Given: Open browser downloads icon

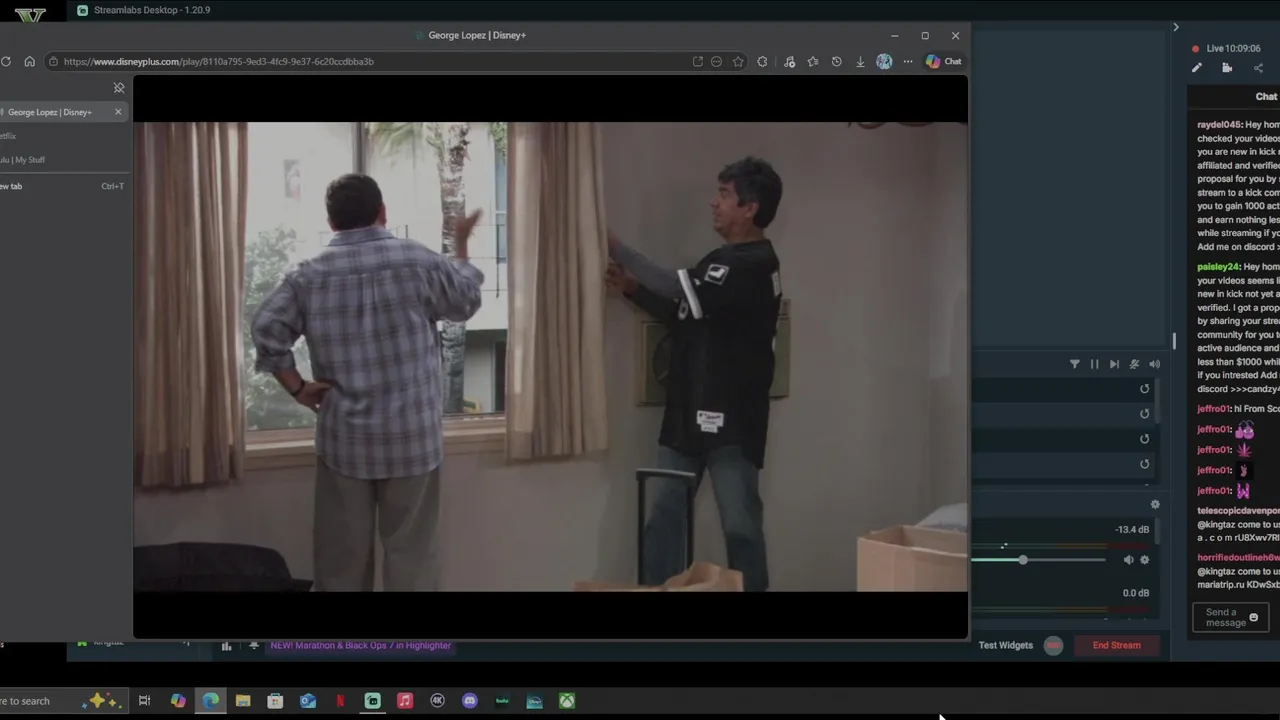Looking at the screenshot, I should [860, 61].
